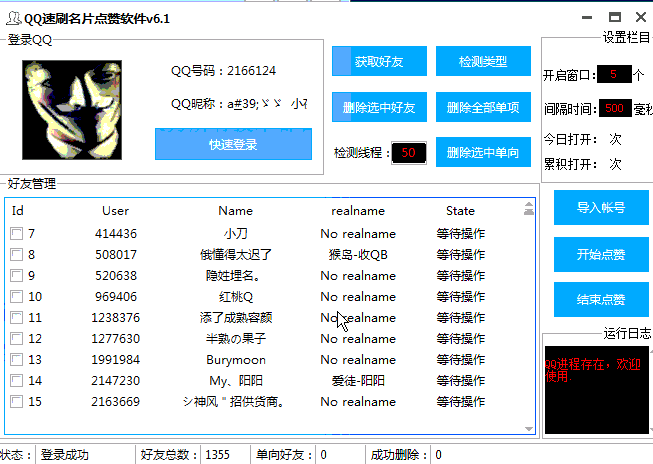Select user 414436 in the list

116,234
